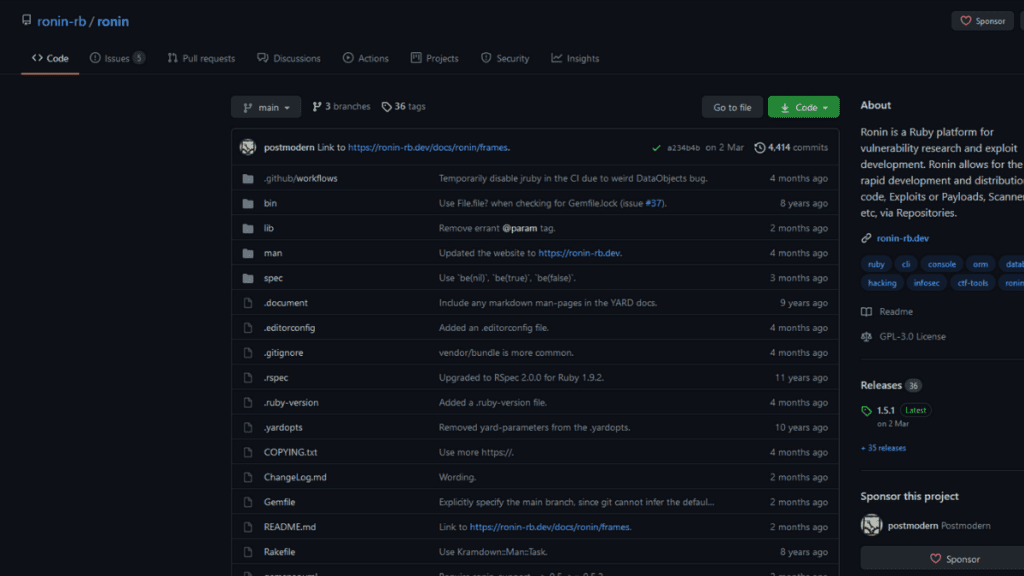Open commit a234b4b hash link

pyautogui.click(x=683, y=148)
